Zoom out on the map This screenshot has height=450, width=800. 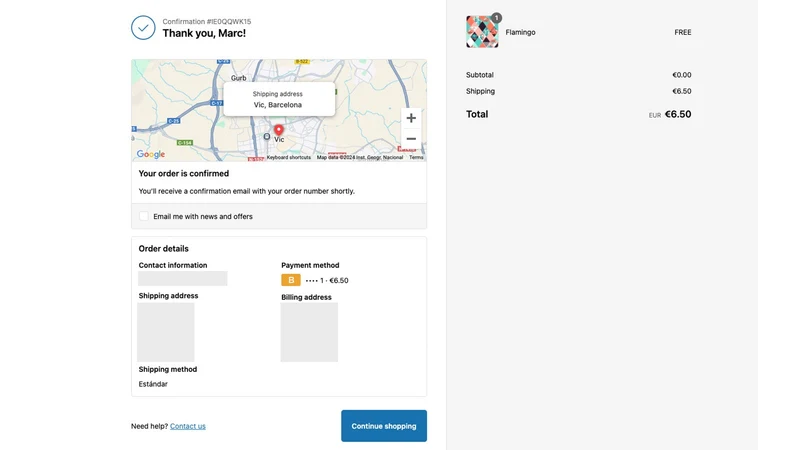[x=411, y=139]
